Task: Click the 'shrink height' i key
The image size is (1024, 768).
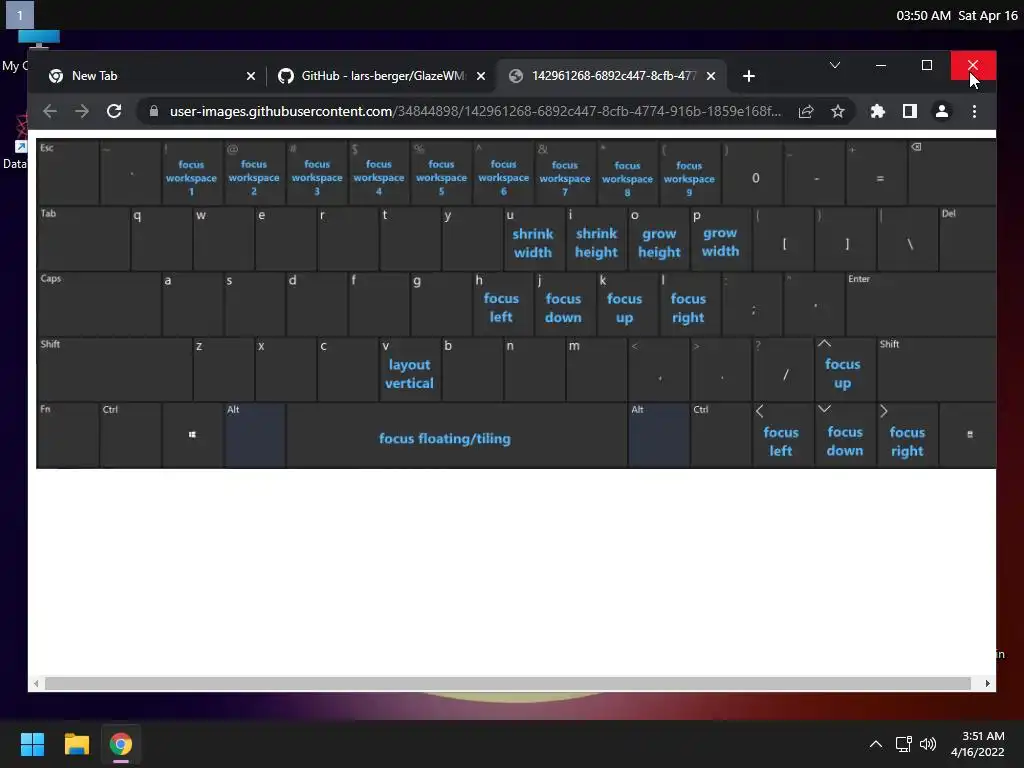Action: (x=596, y=238)
